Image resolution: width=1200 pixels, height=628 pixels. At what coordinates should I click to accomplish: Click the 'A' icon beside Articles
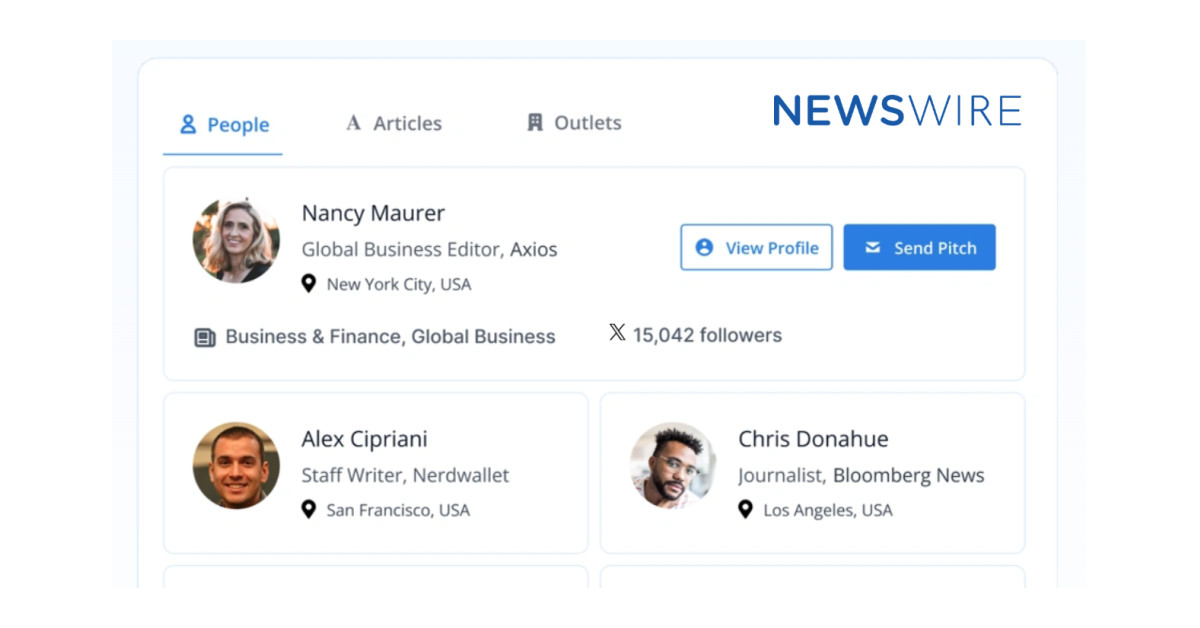pyautogui.click(x=353, y=123)
